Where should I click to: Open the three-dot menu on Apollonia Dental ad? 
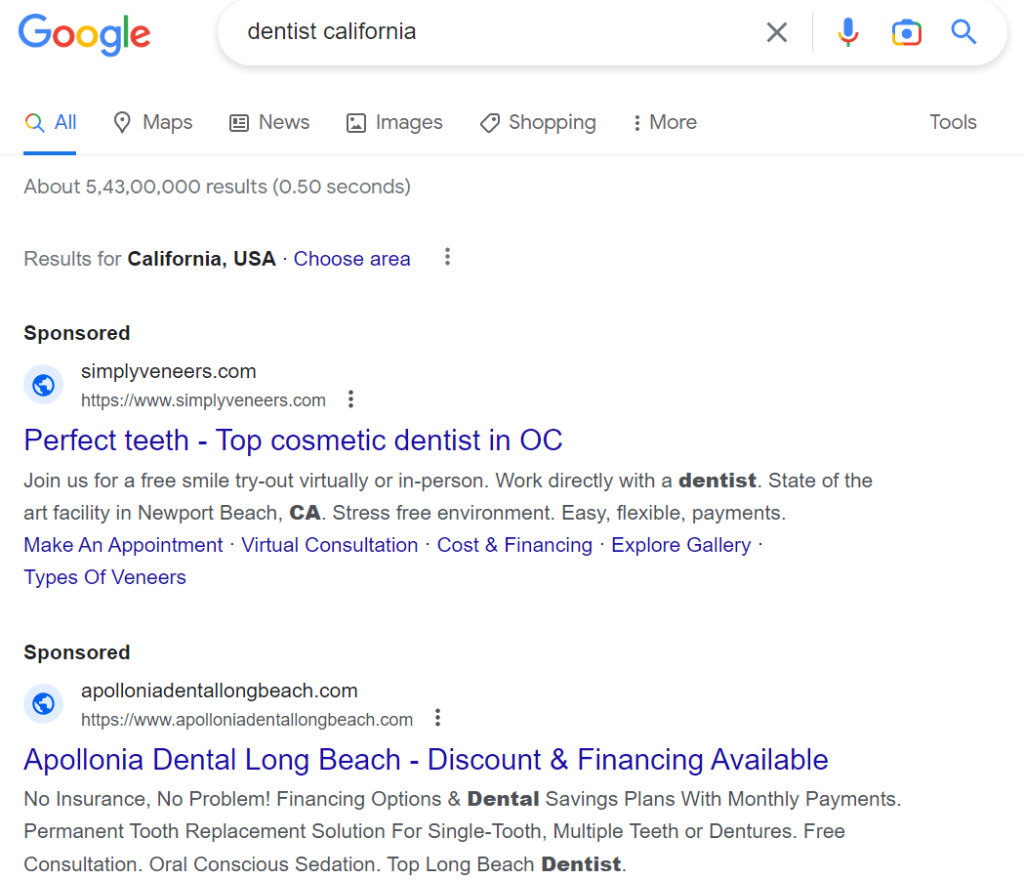click(438, 717)
